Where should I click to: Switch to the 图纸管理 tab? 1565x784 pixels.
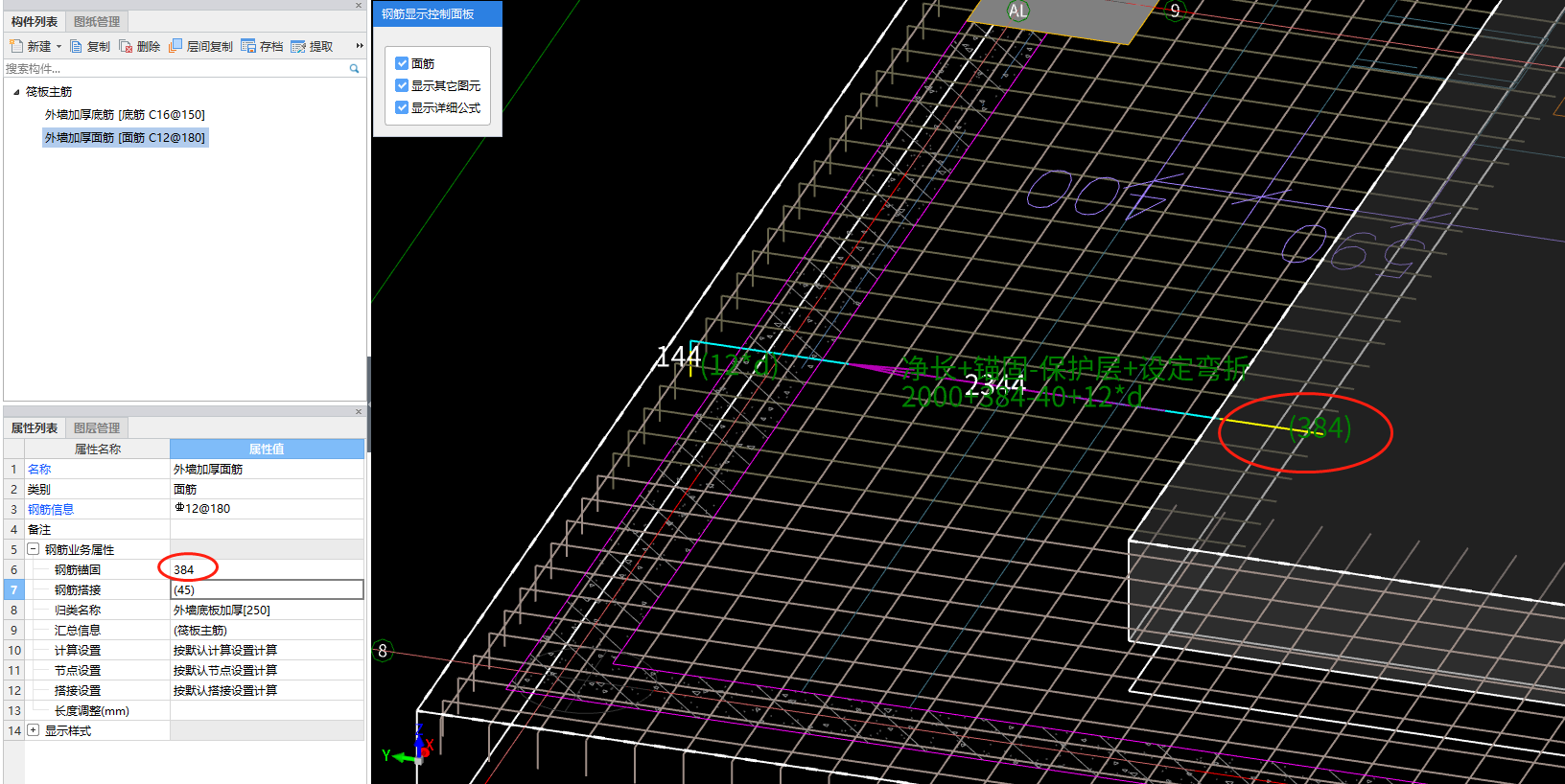(x=97, y=21)
